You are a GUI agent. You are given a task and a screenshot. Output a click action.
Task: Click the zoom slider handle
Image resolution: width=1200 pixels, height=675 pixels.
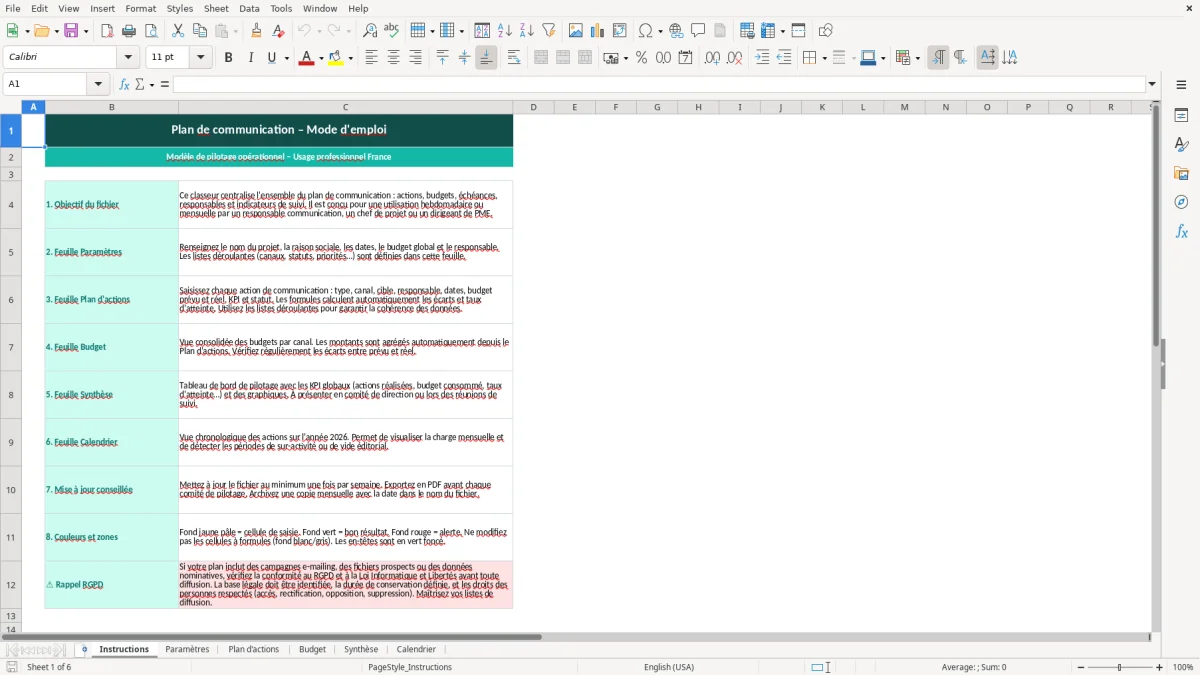(x=1120, y=667)
